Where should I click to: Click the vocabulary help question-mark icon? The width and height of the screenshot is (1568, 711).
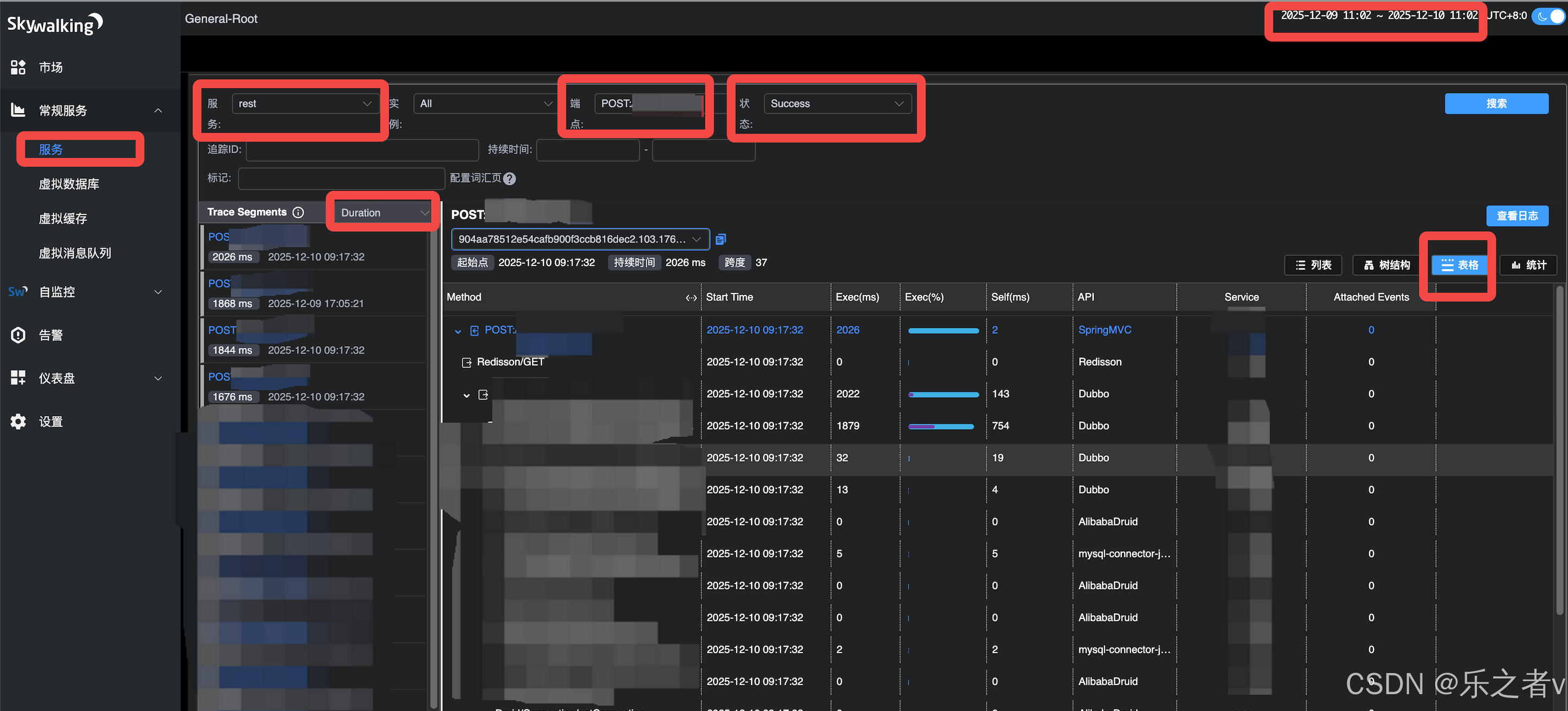(x=510, y=178)
